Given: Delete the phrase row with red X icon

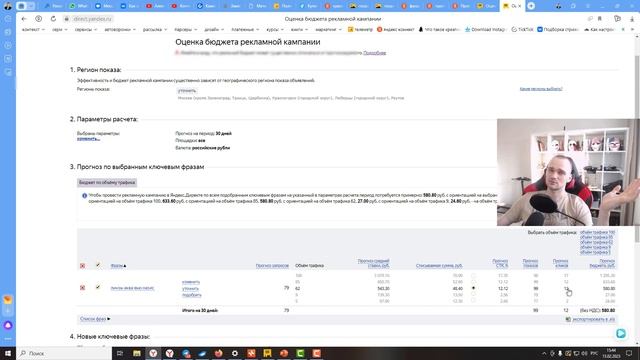Looking at the screenshot, I should click(82, 288).
